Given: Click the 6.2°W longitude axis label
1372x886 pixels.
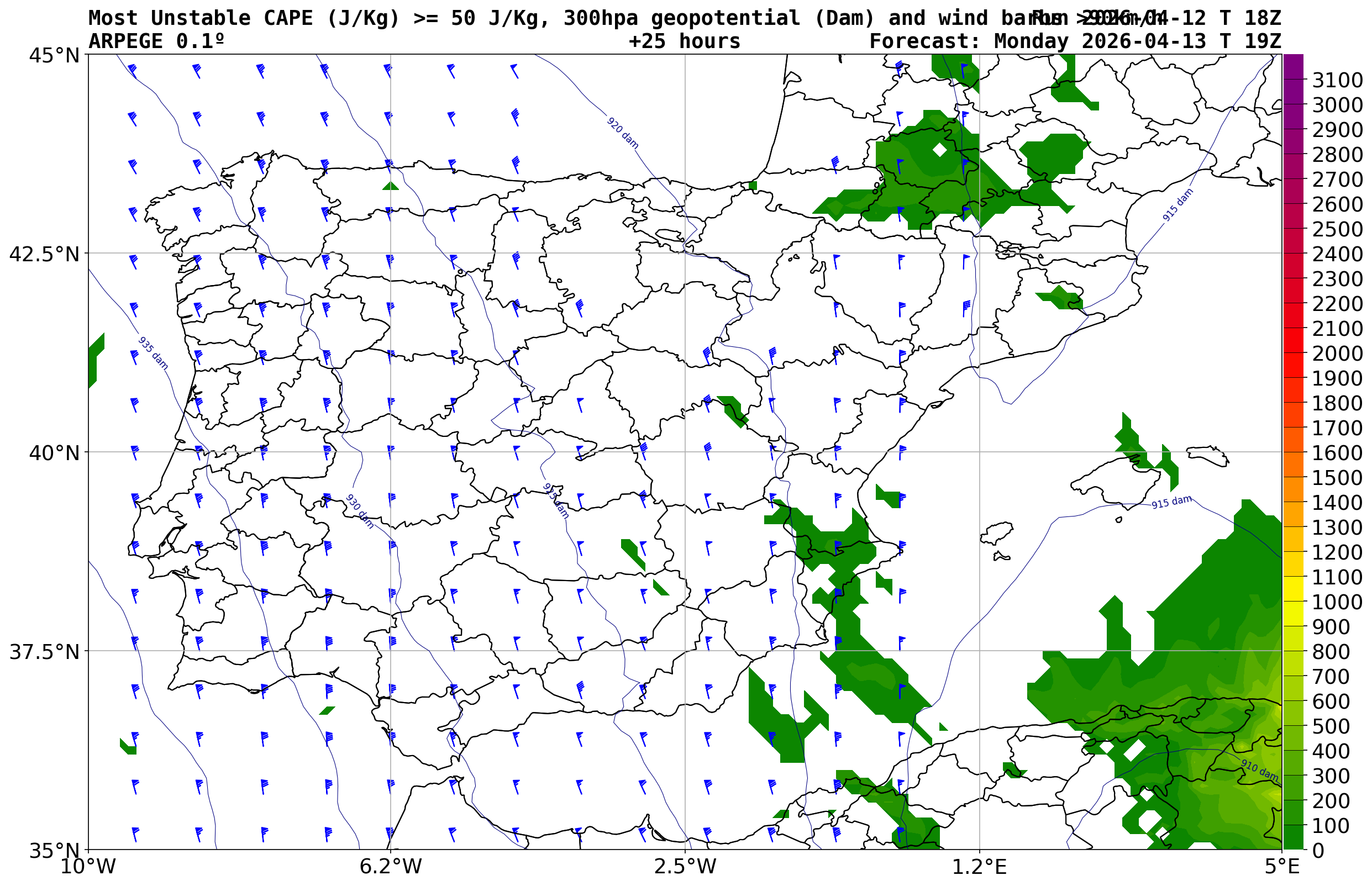Looking at the screenshot, I should tap(391, 867).
